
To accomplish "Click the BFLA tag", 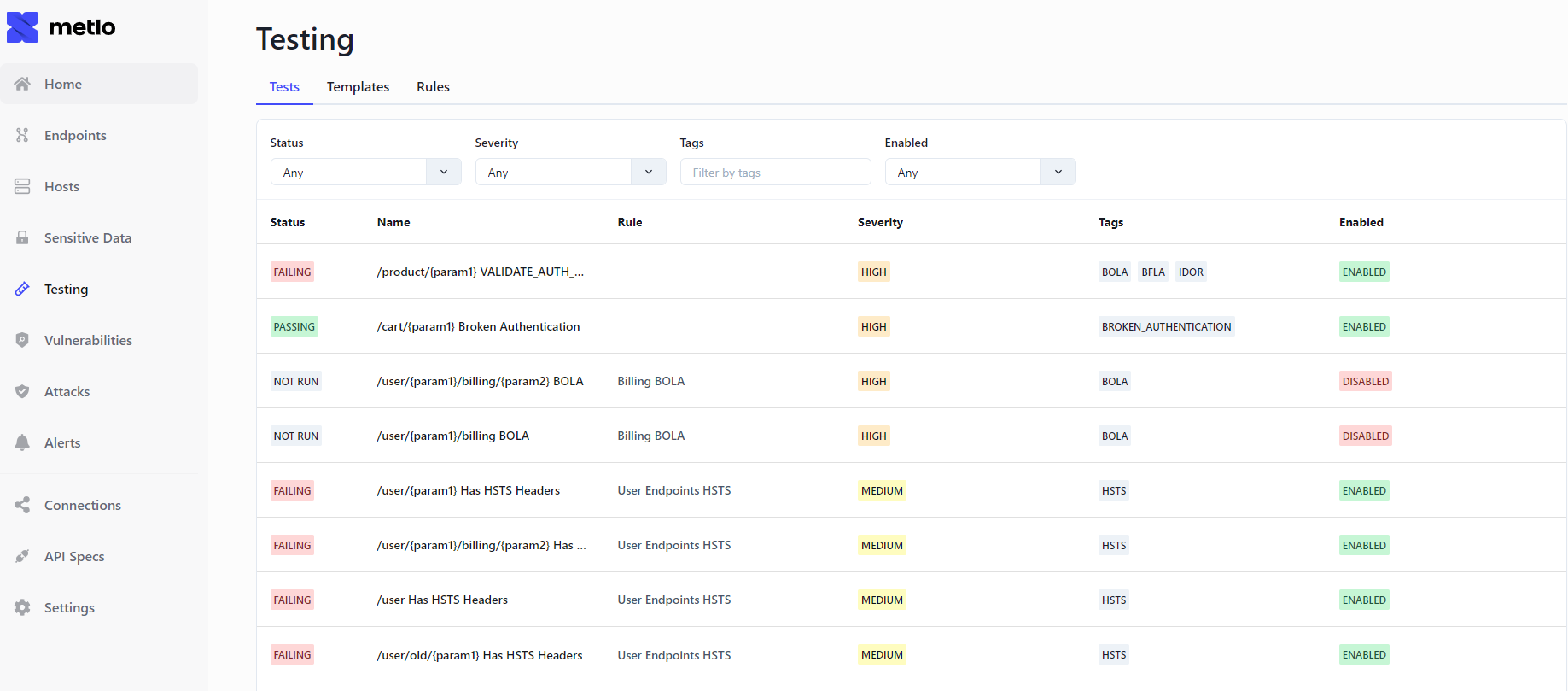I will pos(1153,272).
